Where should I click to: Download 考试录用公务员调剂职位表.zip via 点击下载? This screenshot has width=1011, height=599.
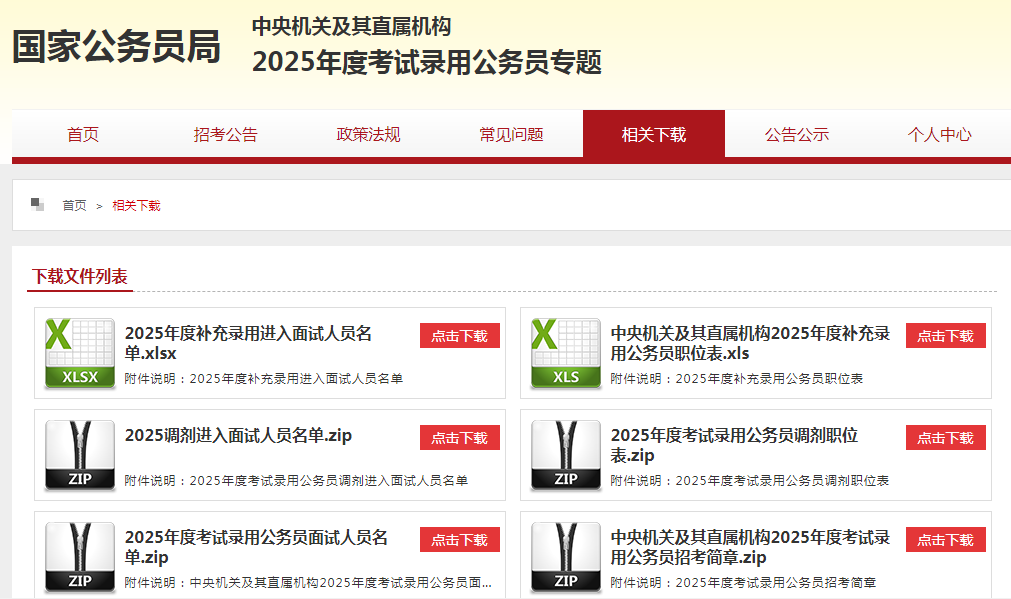click(x=945, y=438)
